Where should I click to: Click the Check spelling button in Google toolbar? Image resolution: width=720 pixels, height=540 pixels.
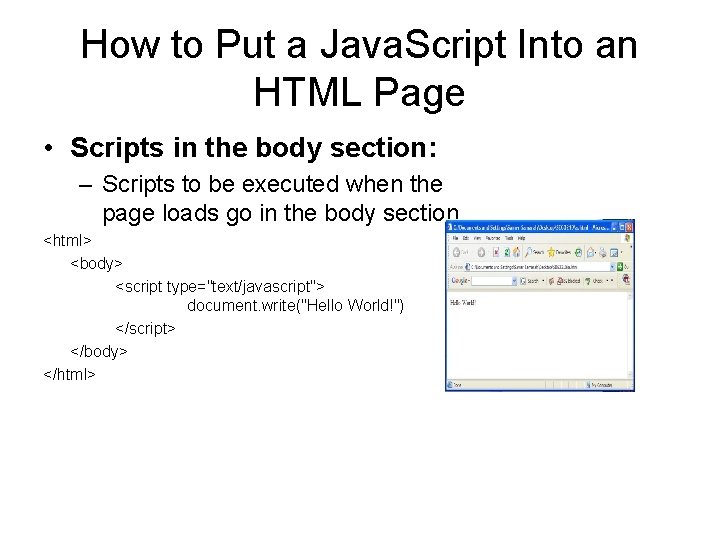(593, 281)
